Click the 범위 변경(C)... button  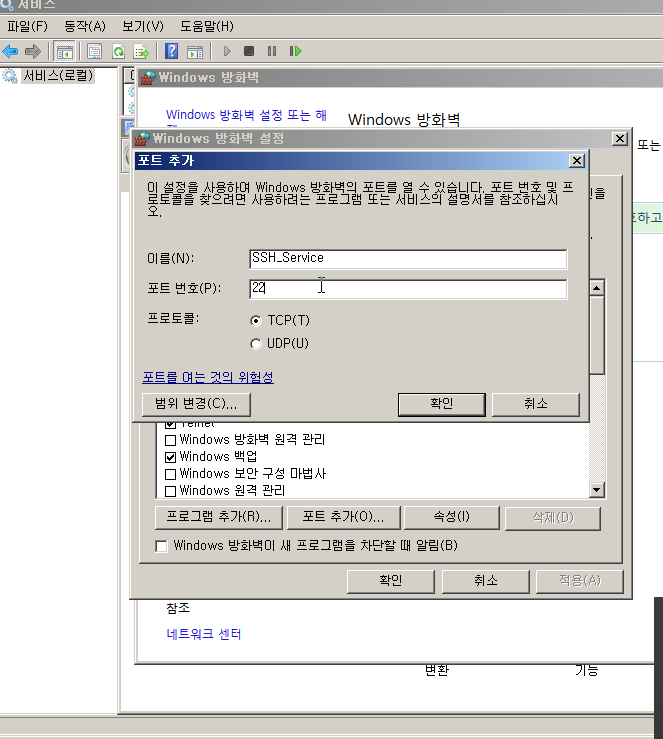point(196,404)
